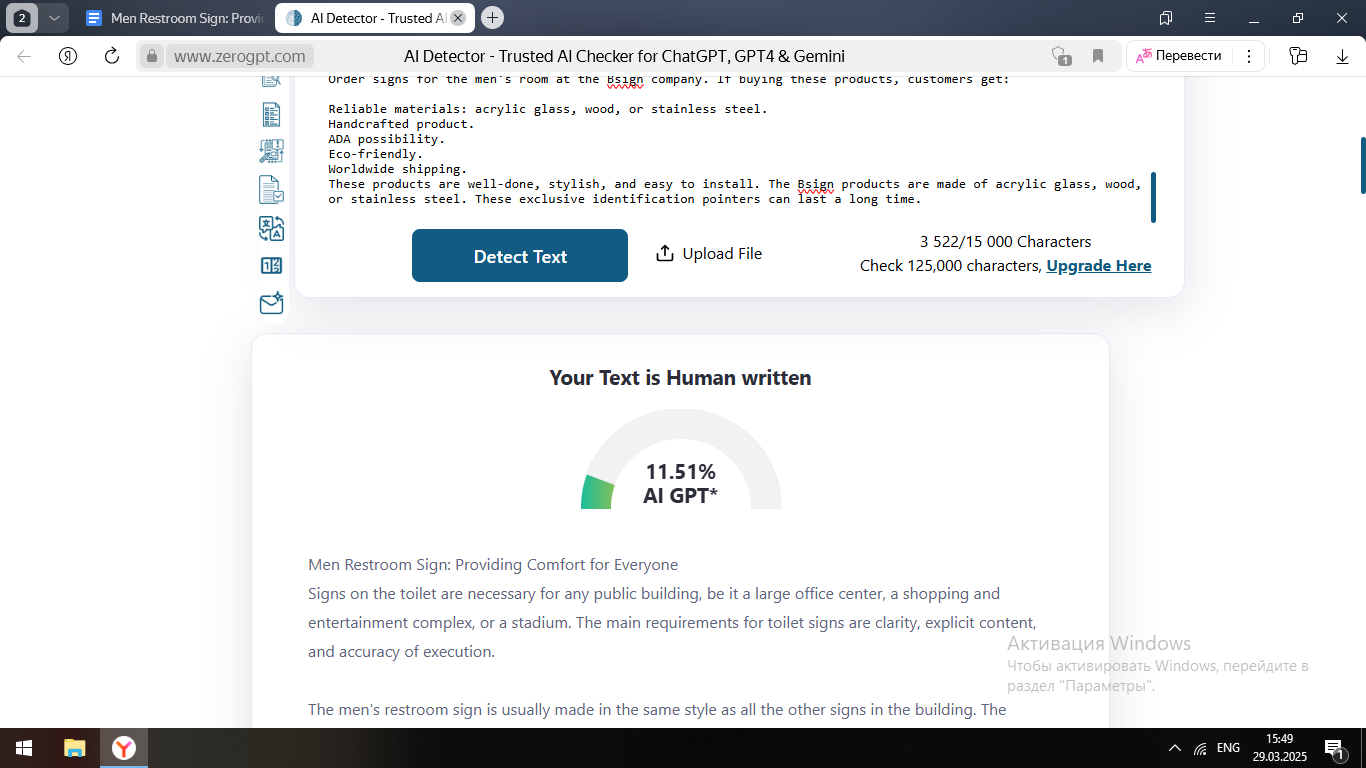Open the grammar check document icon
The image size is (1366, 768).
tap(271, 190)
